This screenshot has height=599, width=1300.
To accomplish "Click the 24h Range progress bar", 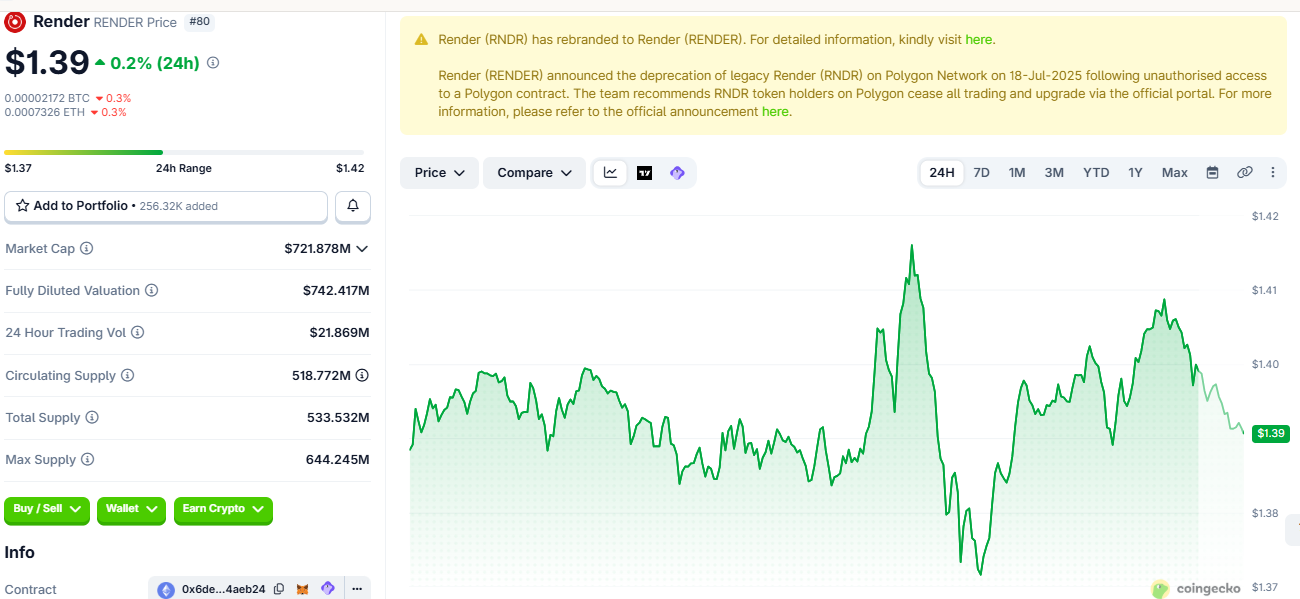I will pos(184,152).
